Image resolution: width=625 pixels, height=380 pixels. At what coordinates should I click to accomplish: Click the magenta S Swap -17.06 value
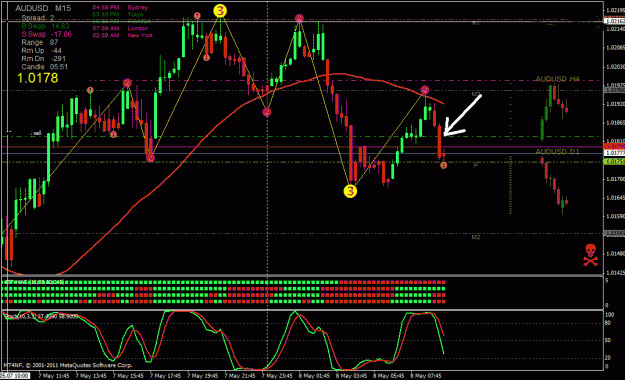pos(46,34)
